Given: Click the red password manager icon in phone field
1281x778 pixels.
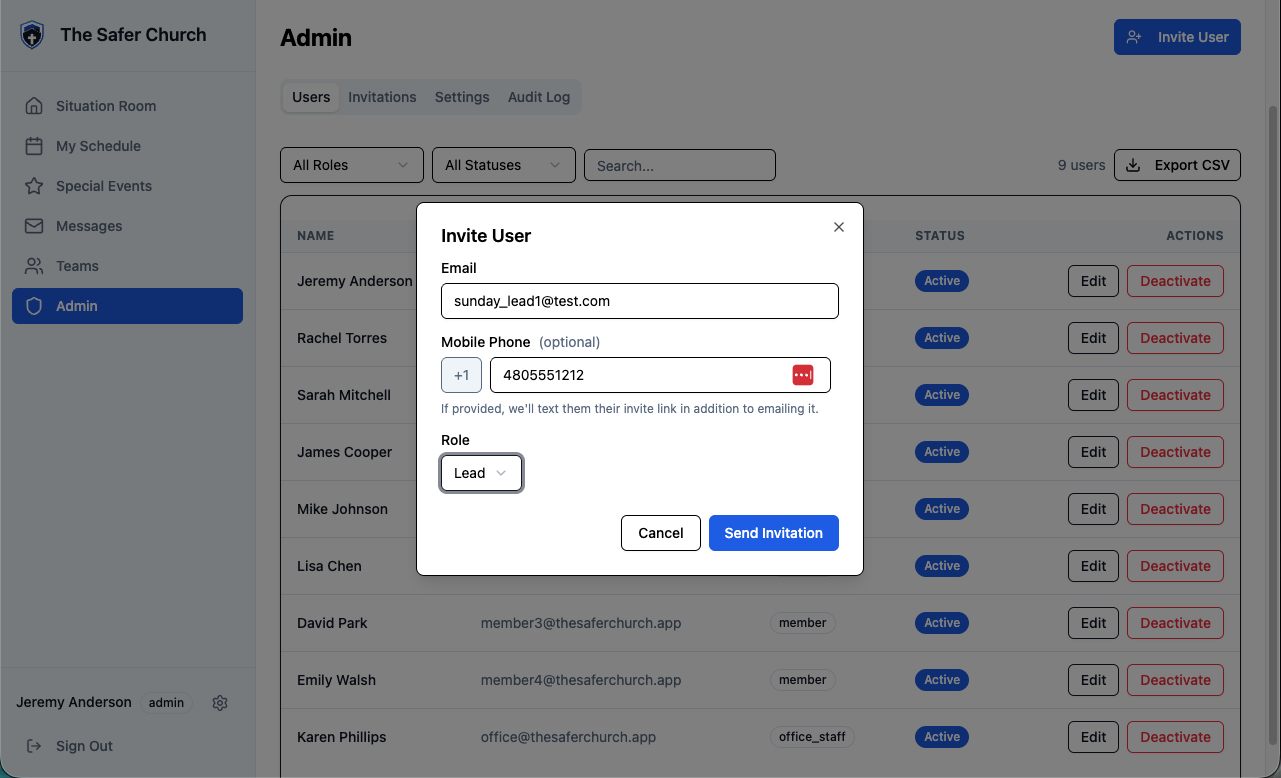Looking at the screenshot, I should click(803, 375).
